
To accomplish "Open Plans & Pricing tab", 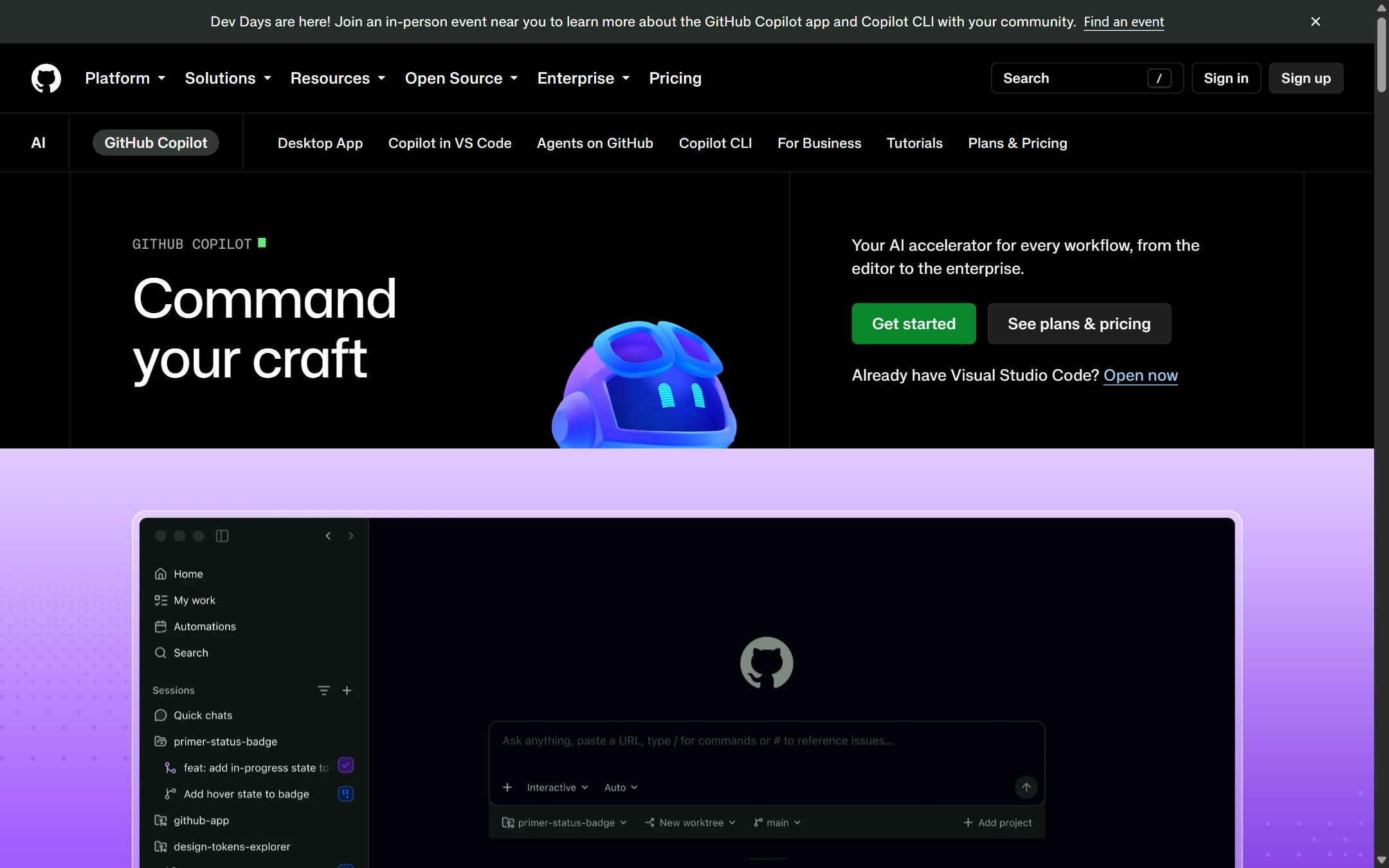I will [1017, 143].
